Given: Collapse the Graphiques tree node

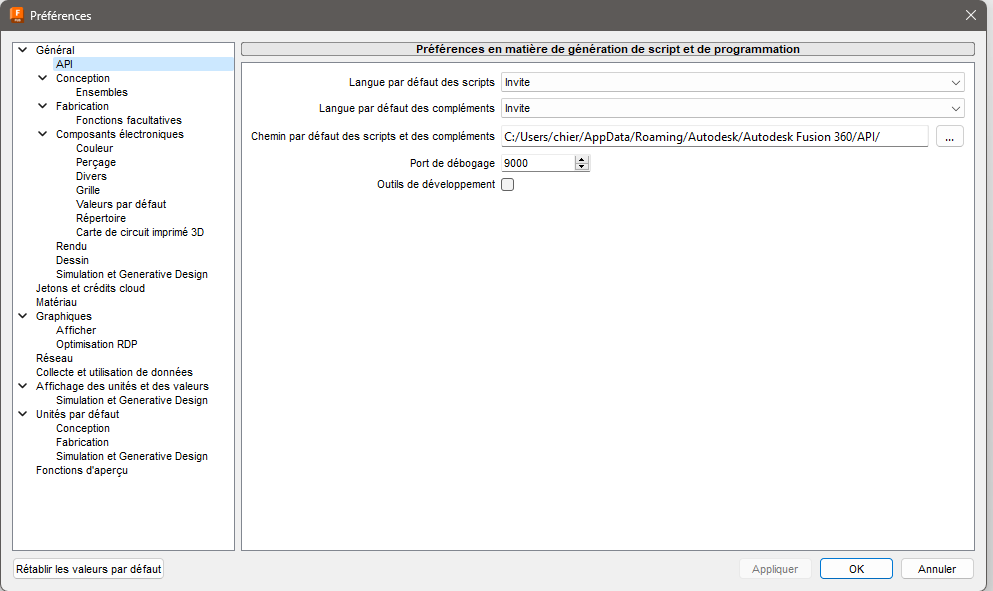Looking at the screenshot, I should tap(23, 315).
